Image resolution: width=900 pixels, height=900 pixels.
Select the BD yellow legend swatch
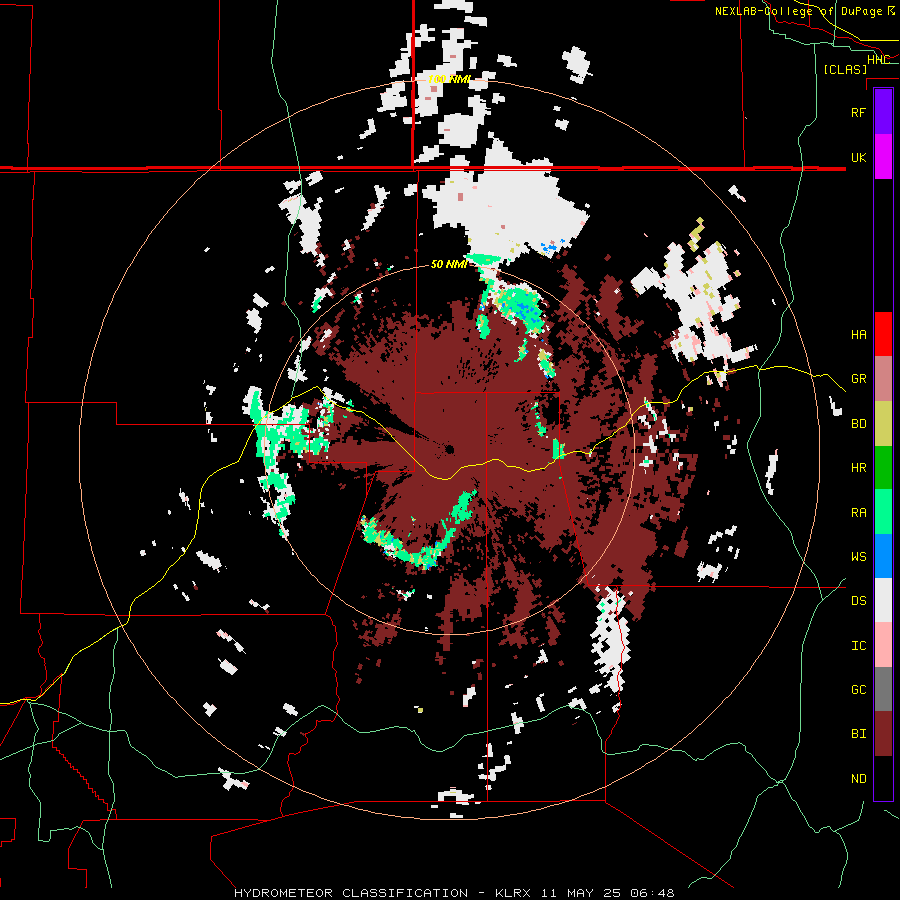(x=883, y=423)
